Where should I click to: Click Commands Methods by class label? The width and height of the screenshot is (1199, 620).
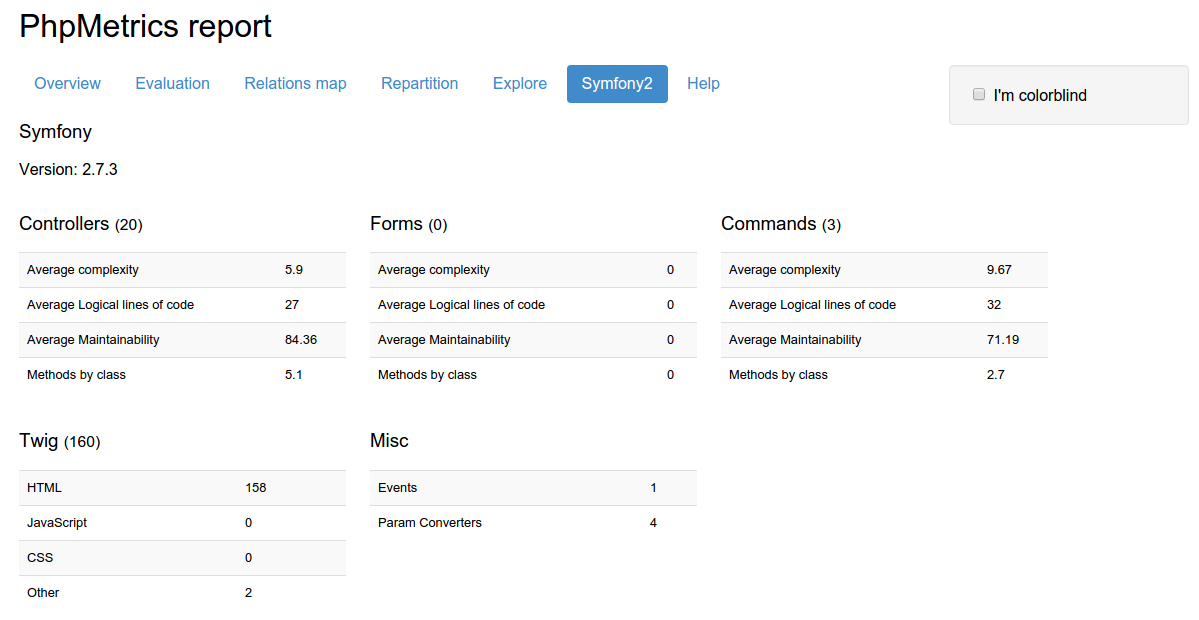point(778,375)
